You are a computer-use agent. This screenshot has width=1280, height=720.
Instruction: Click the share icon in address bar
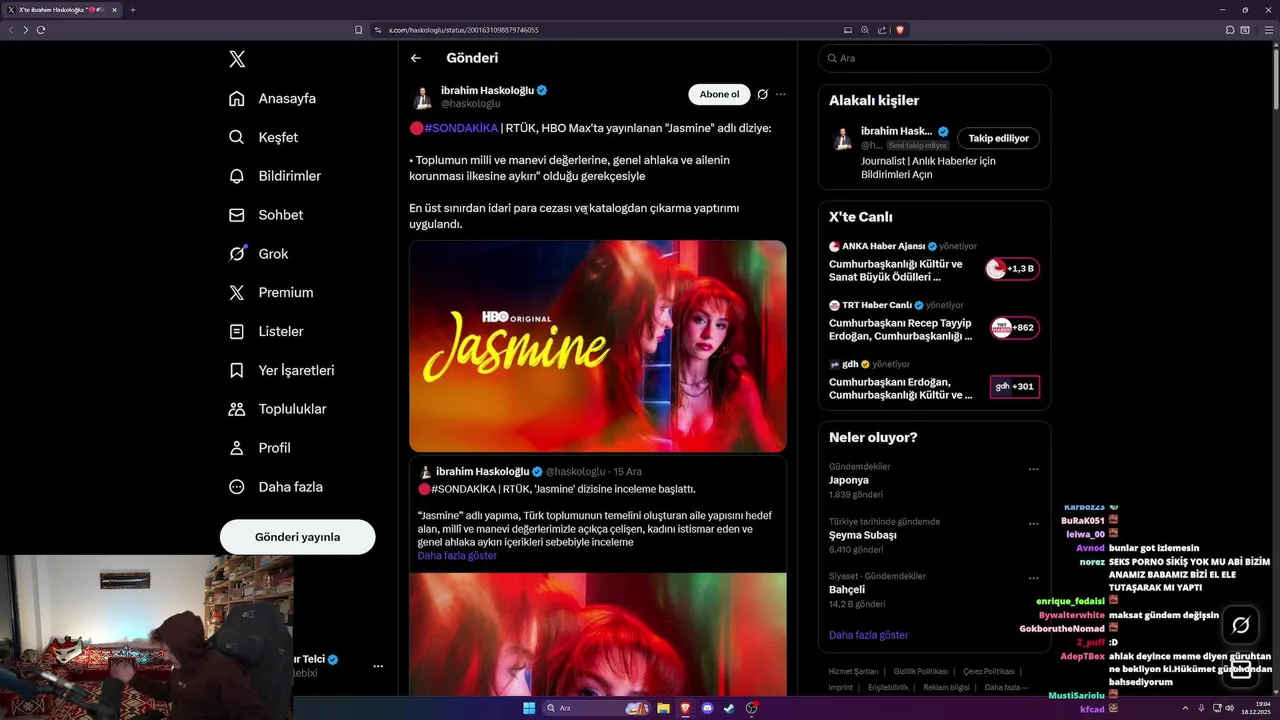[x=882, y=30]
